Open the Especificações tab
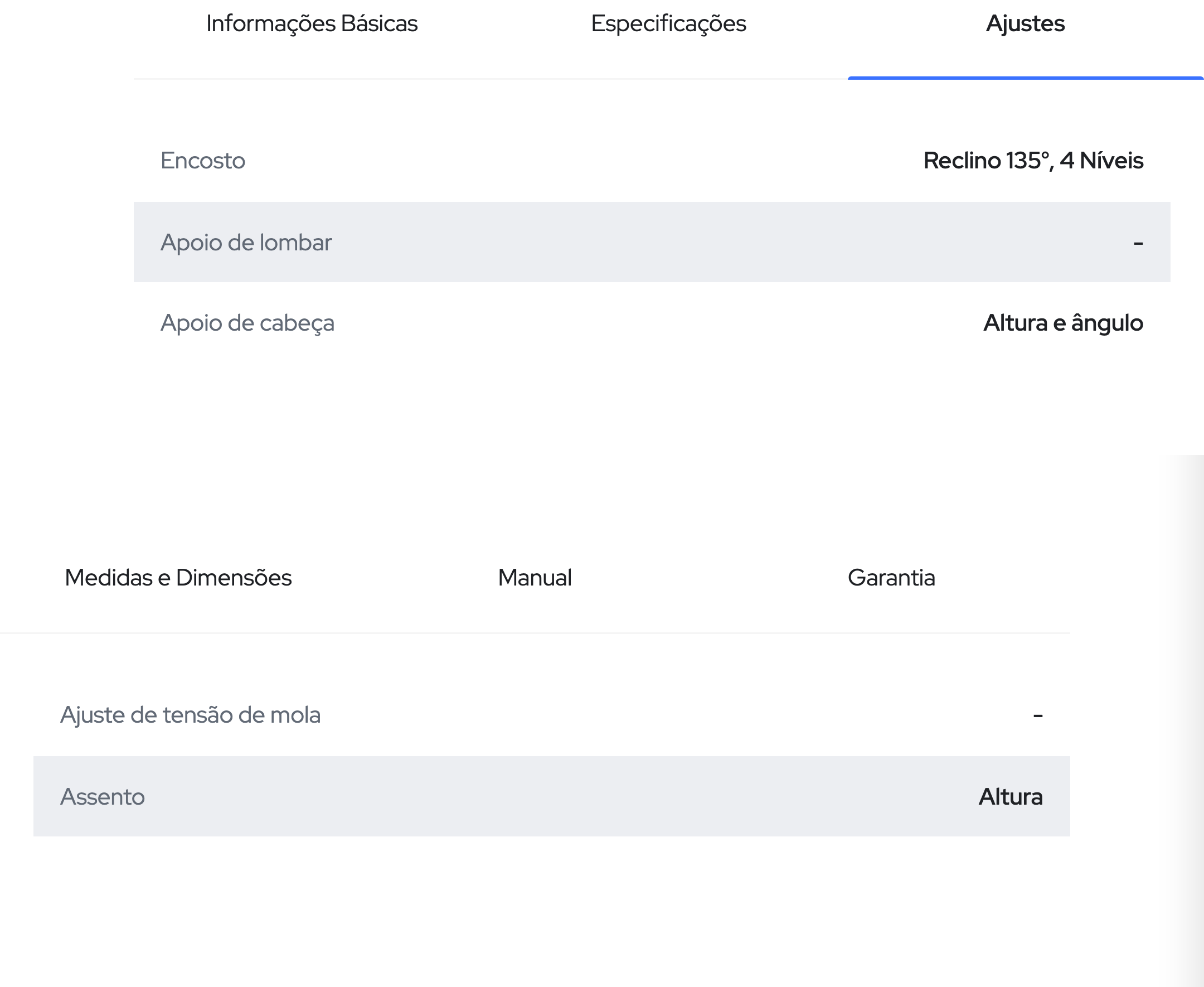 (x=668, y=23)
